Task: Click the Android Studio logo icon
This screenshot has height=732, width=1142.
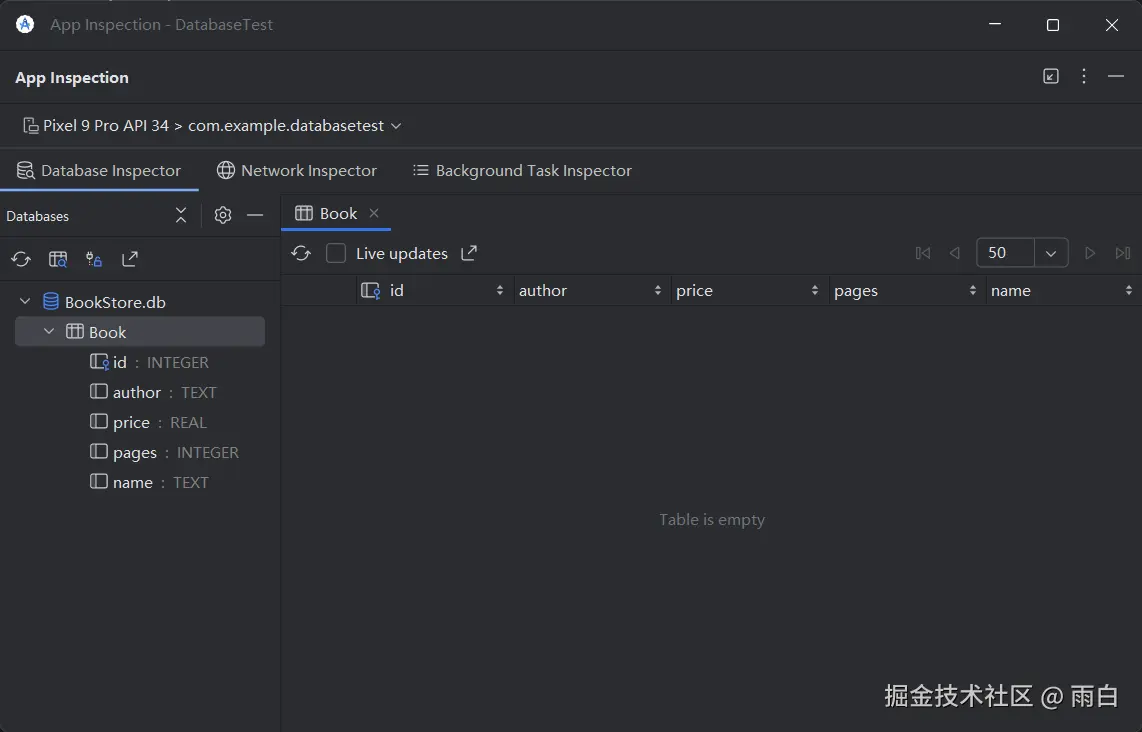Action: coord(25,24)
